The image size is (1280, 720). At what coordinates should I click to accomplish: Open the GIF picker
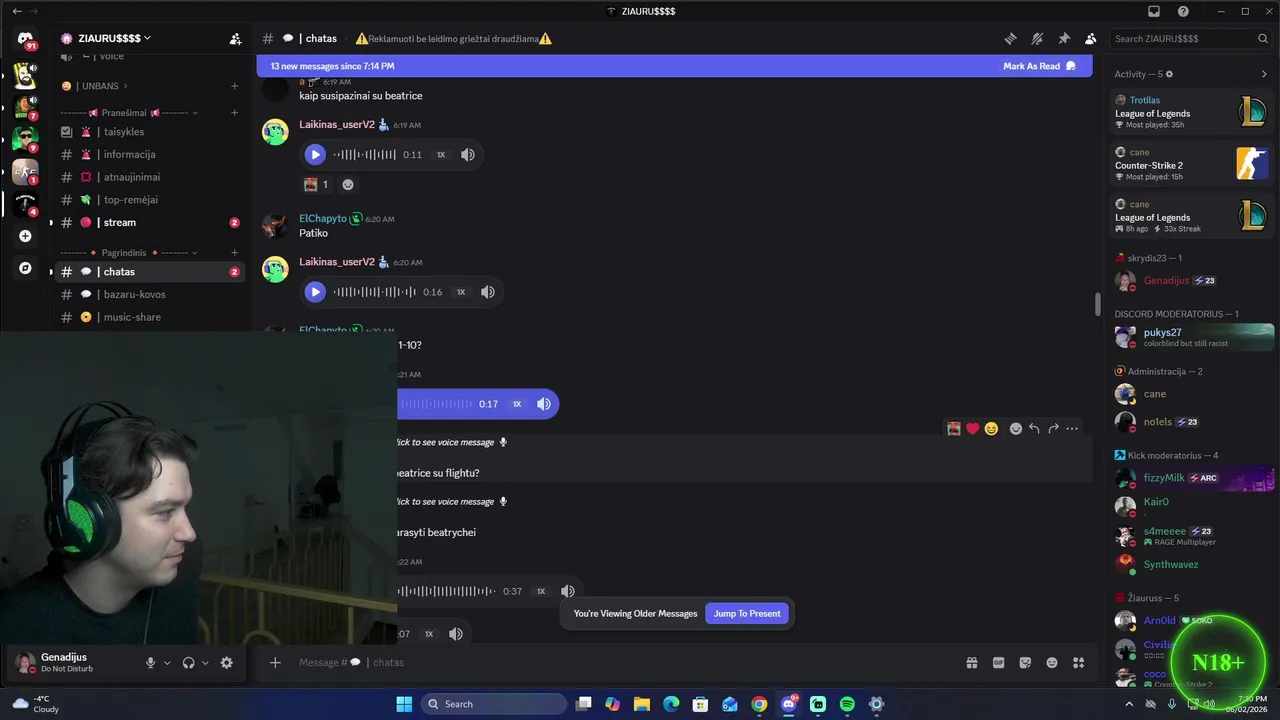point(998,662)
